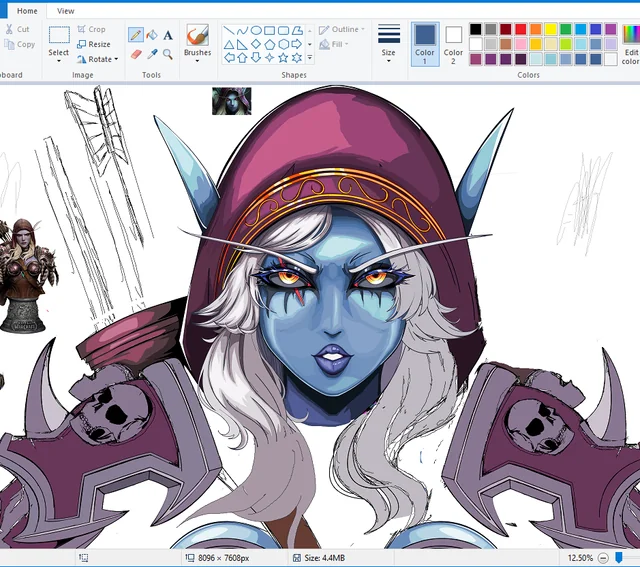Choose the Oval shape
This screenshot has height=567, width=640.
coord(256,31)
